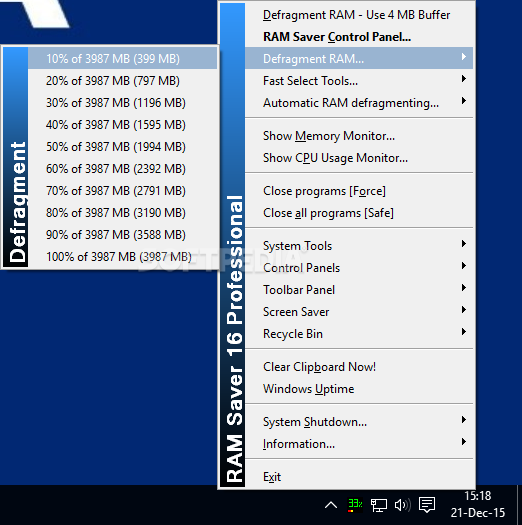Open network connection tray icon

tap(378, 505)
